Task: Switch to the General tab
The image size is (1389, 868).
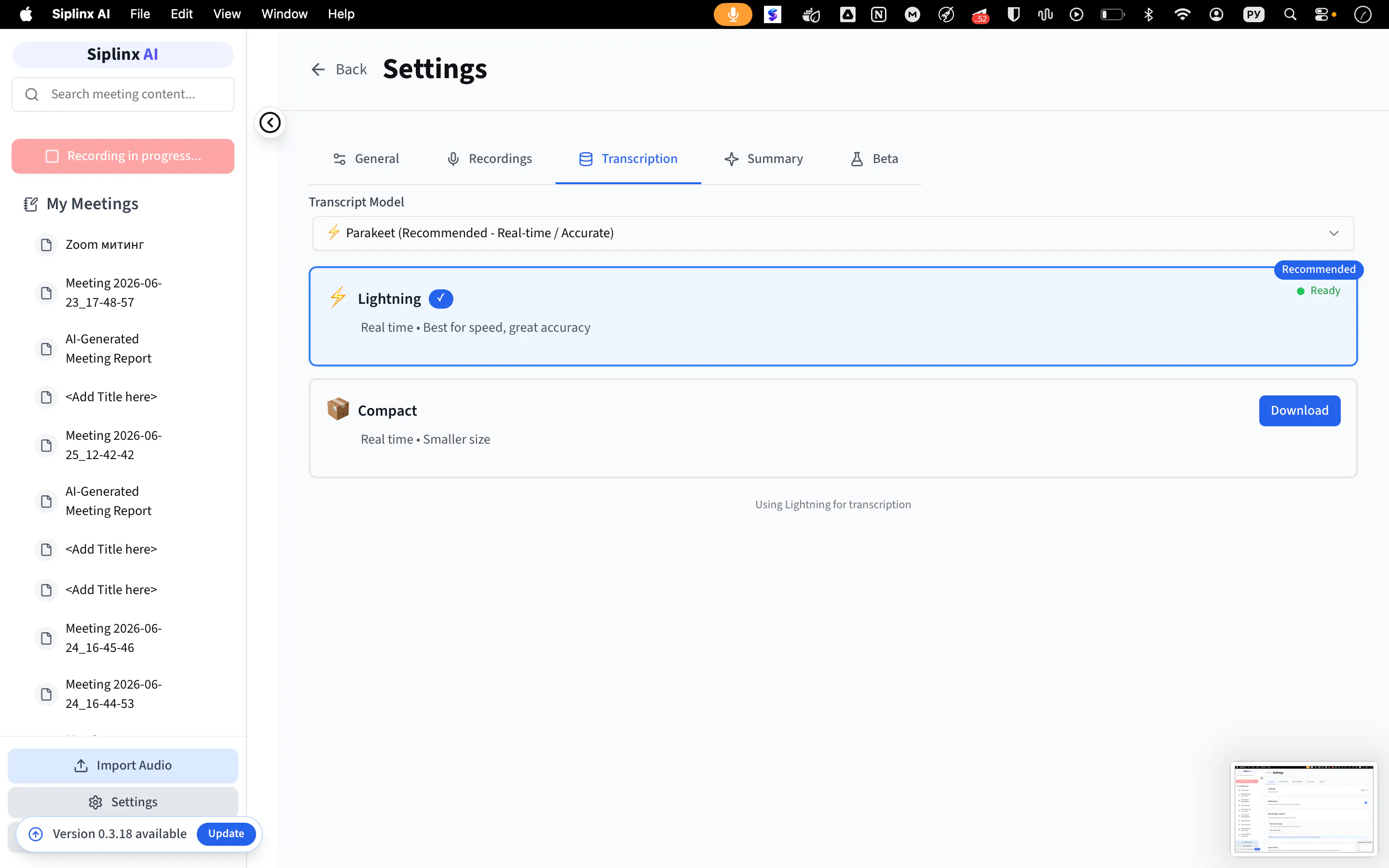Action: (x=366, y=159)
